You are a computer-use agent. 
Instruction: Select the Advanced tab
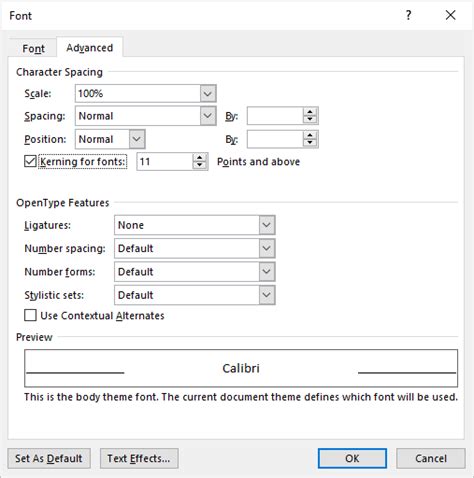90,48
